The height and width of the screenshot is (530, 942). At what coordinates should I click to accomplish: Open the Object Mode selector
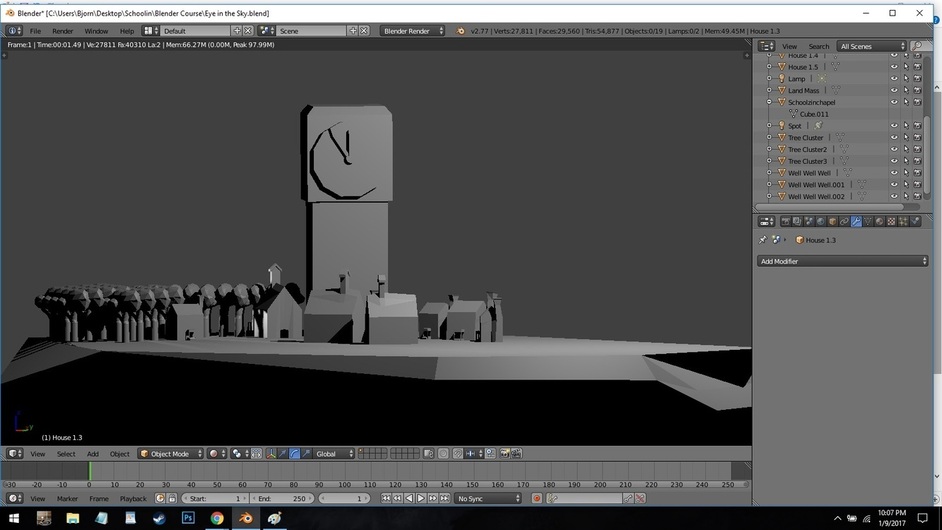pos(171,454)
